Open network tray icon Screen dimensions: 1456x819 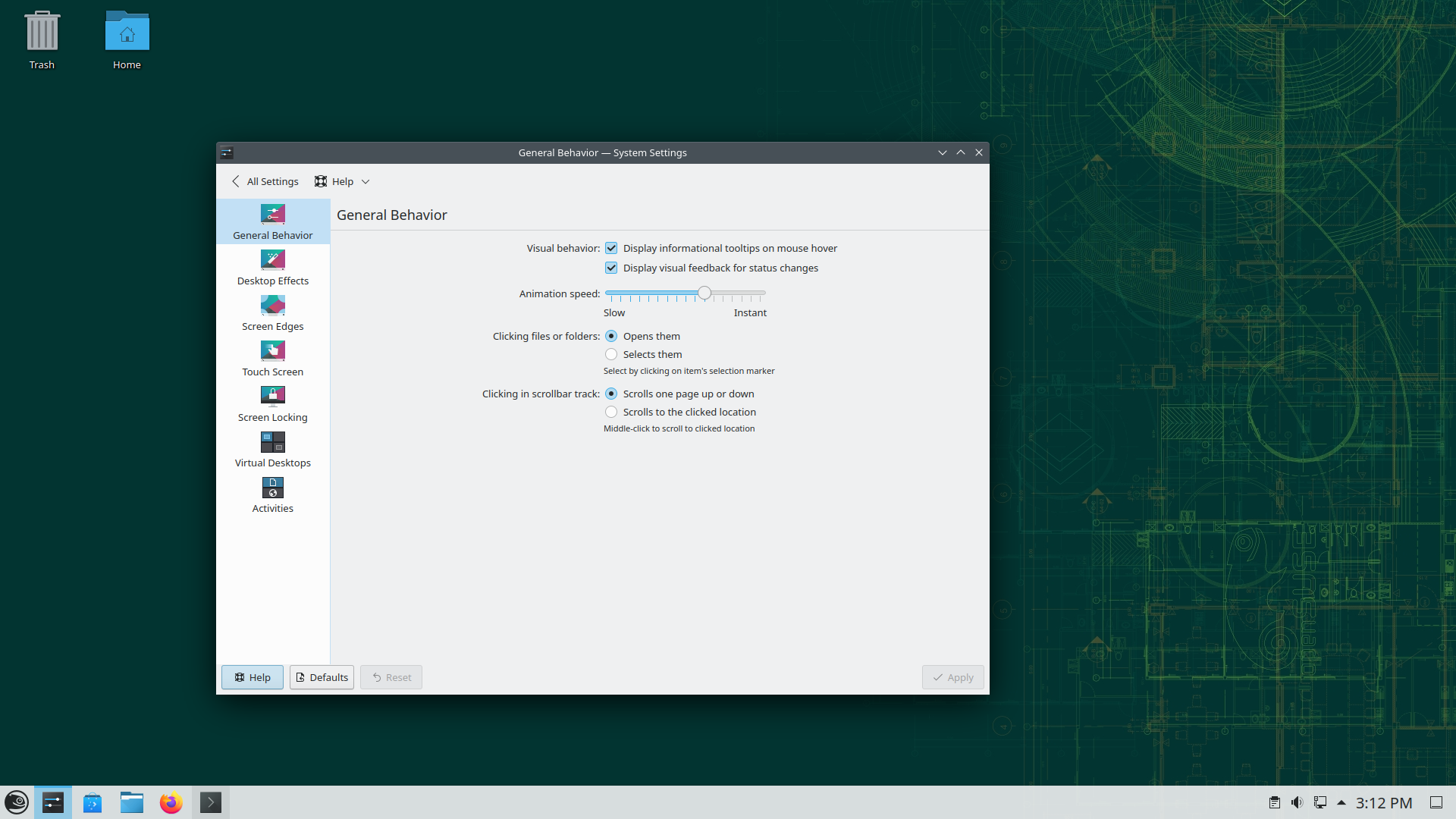point(1320,802)
